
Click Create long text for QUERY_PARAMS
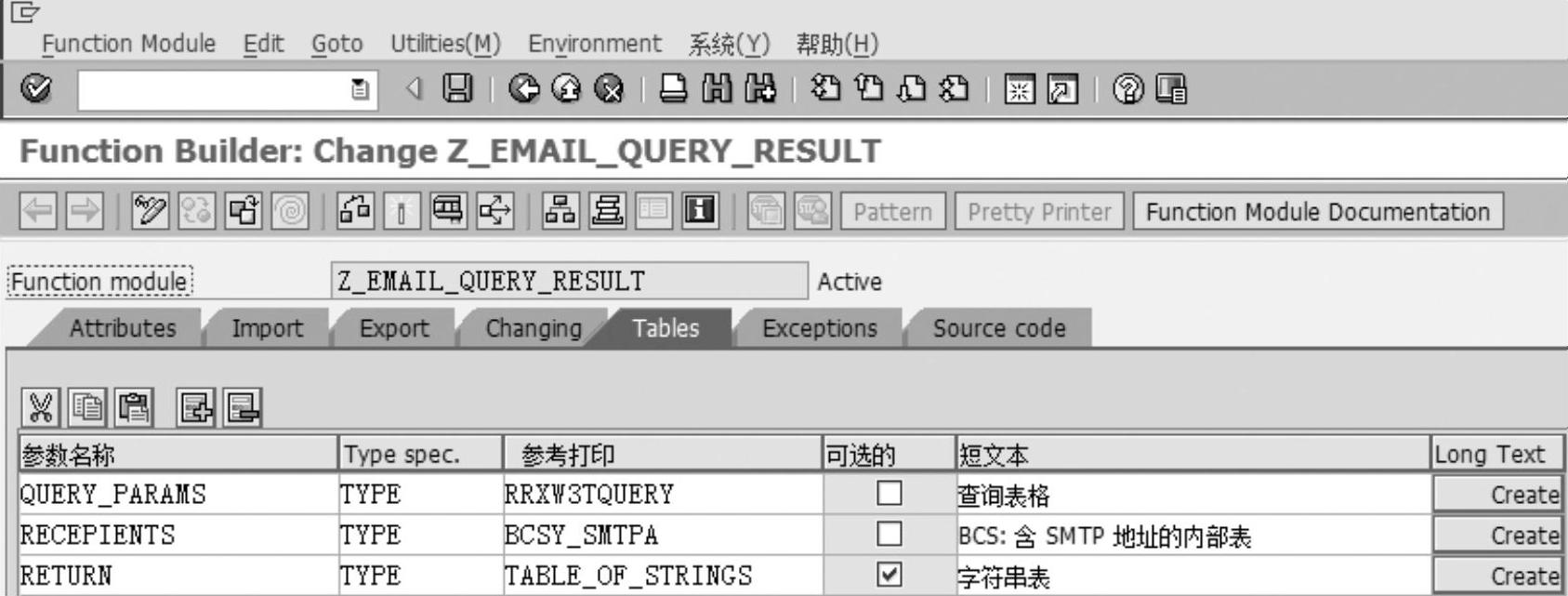[x=1497, y=495]
